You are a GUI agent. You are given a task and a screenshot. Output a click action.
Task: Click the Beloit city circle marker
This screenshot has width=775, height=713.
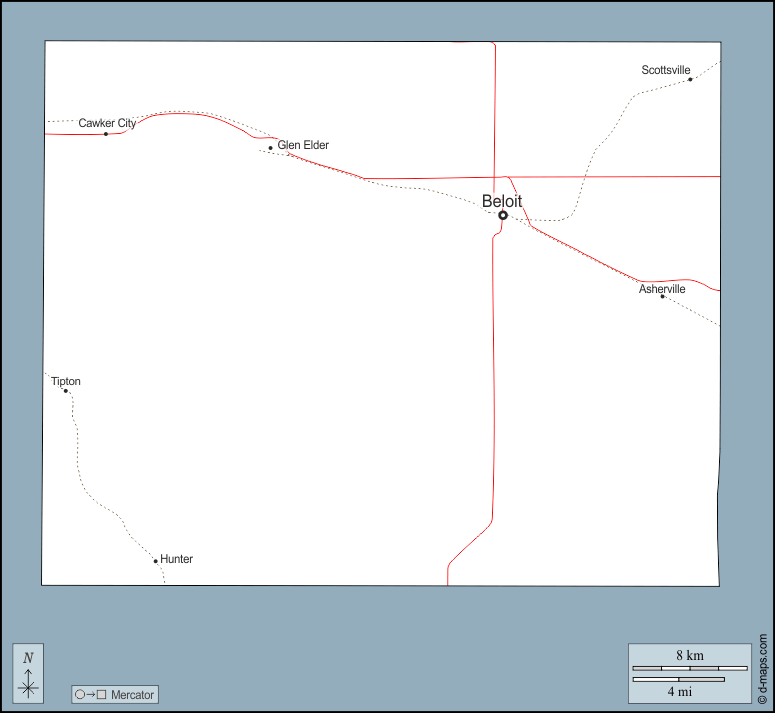click(503, 215)
